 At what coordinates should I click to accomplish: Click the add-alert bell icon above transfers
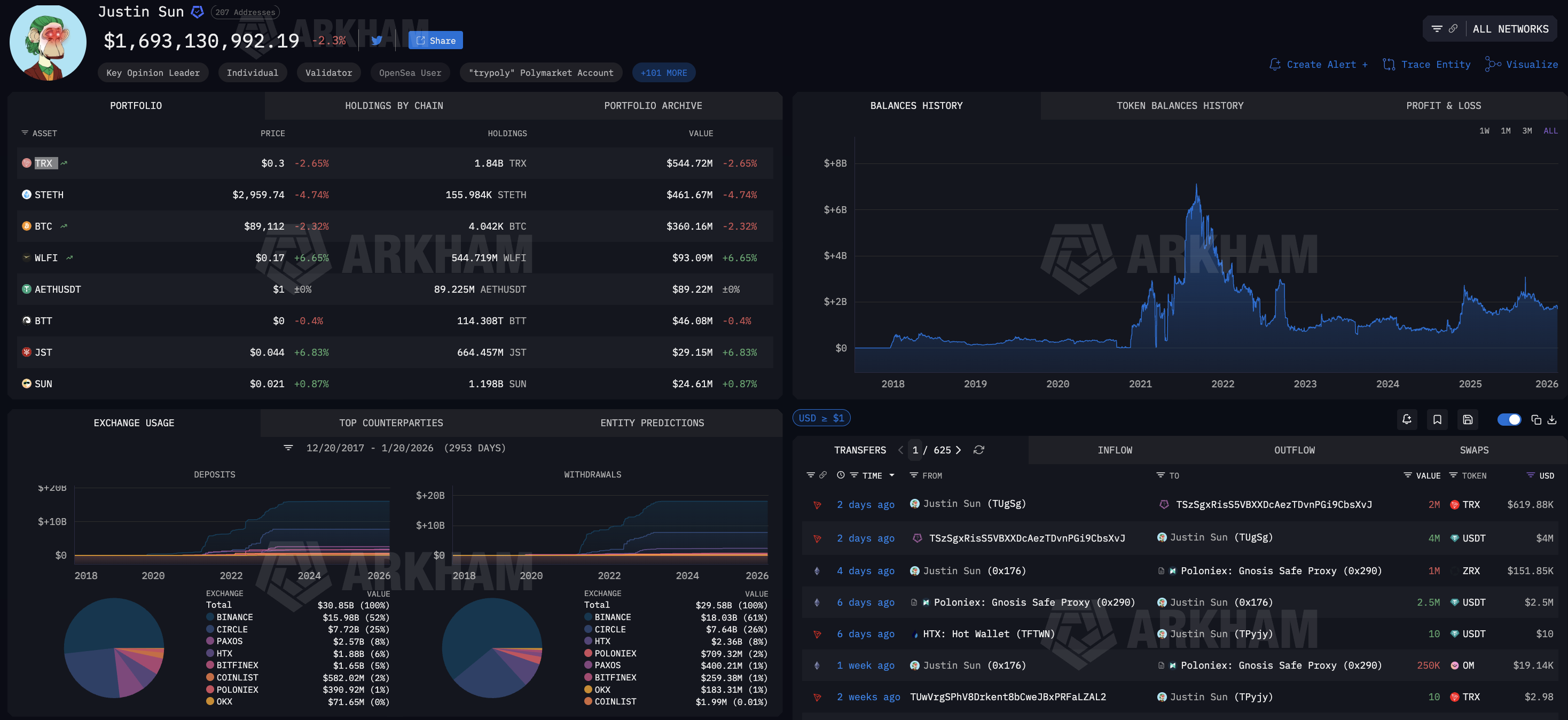click(x=1407, y=419)
